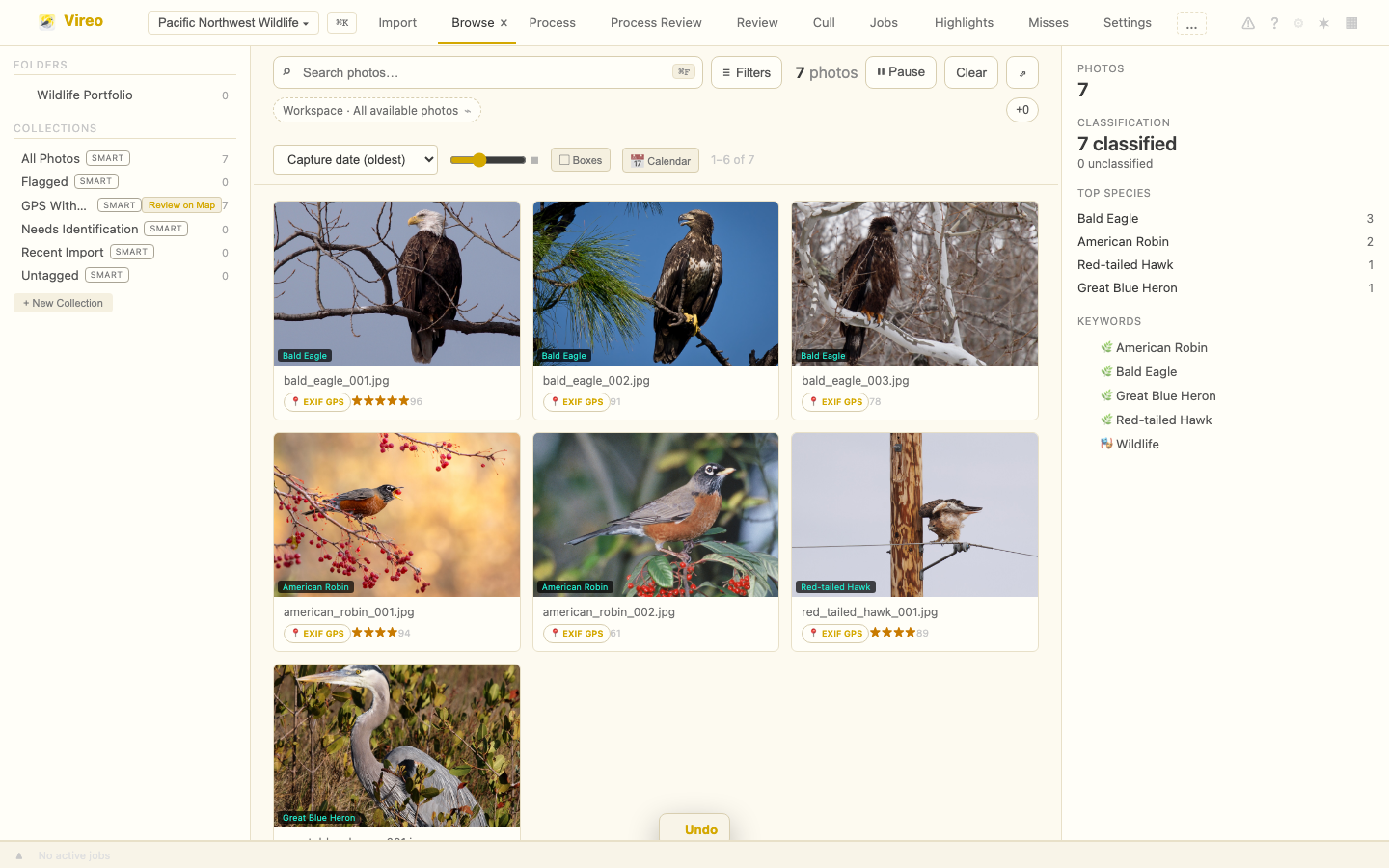Image resolution: width=1389 pixels, height=868 pixels.
Task: Open the Workspace · All available photos scope chip
Action: click(x=377, y=110)
